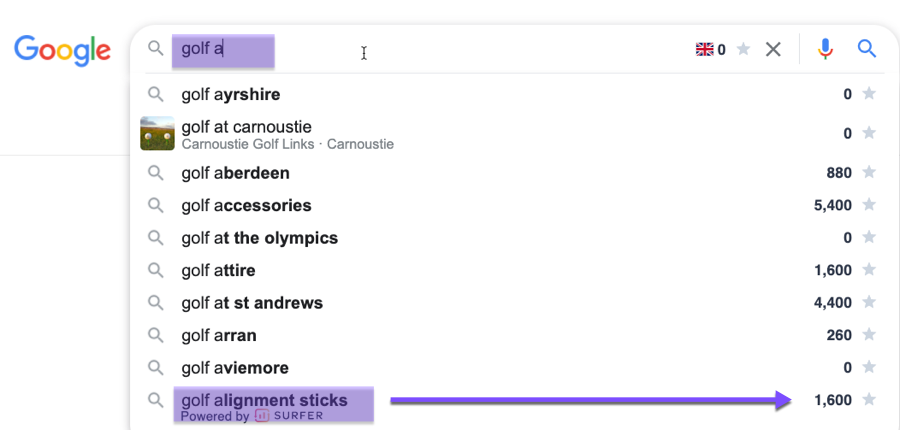Click the Google logo
The image size is (900, 430).
click(x=62, y=50)
